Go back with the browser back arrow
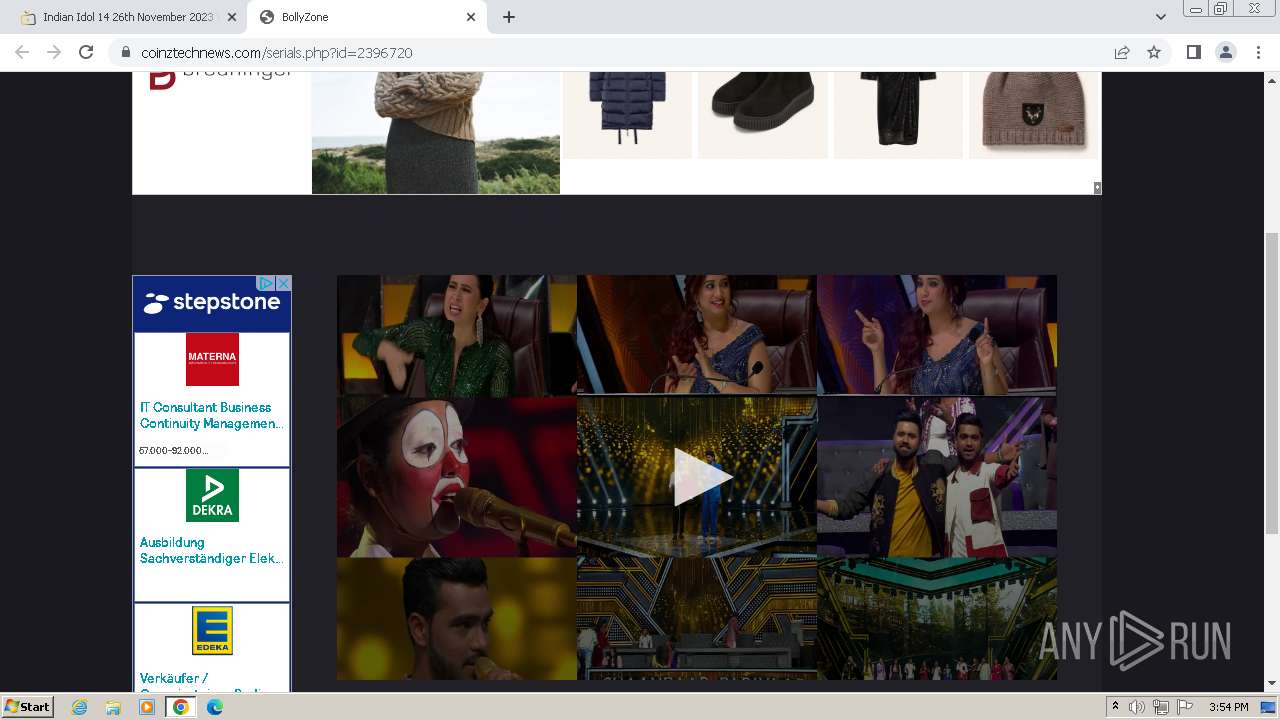The width and height of the screenshot is (1280, 720). coord(22,52)
